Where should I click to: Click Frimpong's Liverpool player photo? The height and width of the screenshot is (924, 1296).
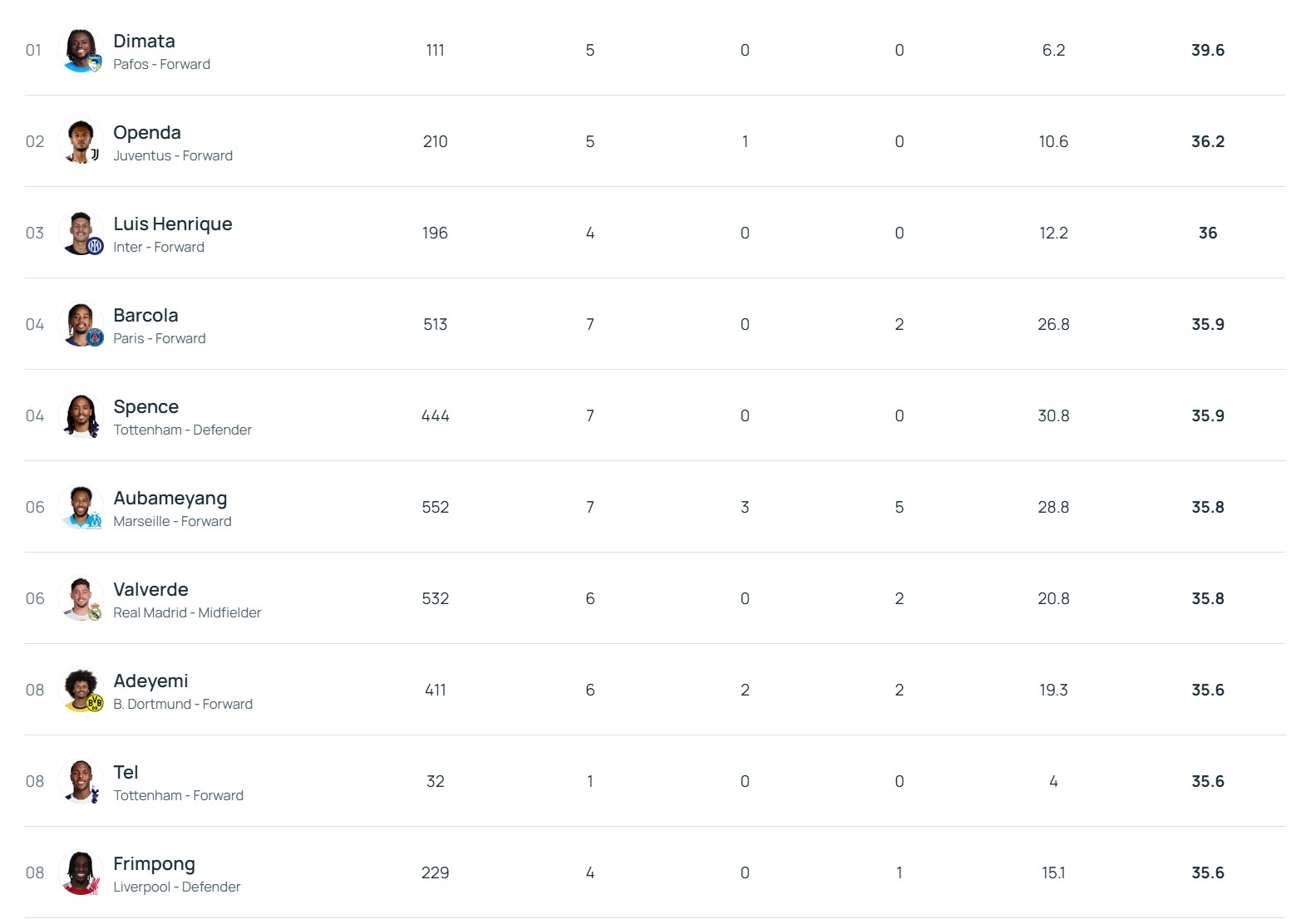[81, 873]
